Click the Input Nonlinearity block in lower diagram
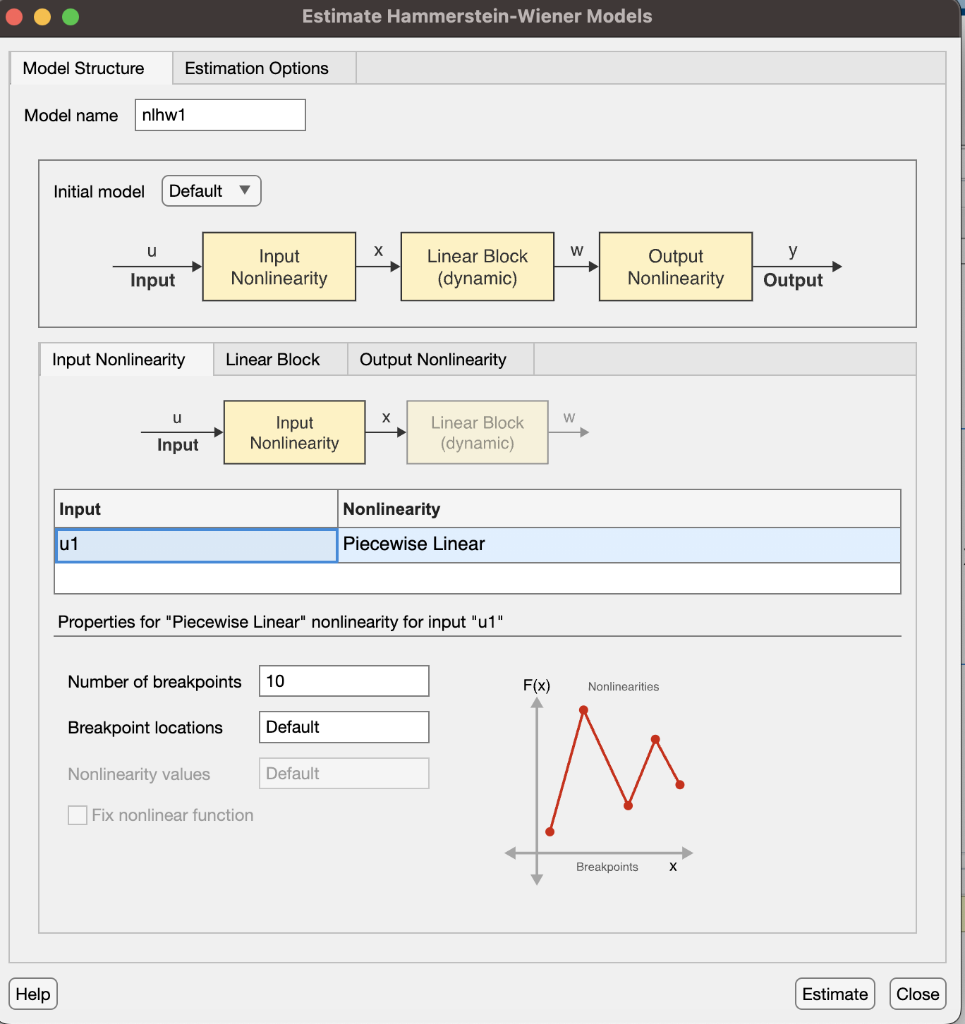 [x=293, y=432]
